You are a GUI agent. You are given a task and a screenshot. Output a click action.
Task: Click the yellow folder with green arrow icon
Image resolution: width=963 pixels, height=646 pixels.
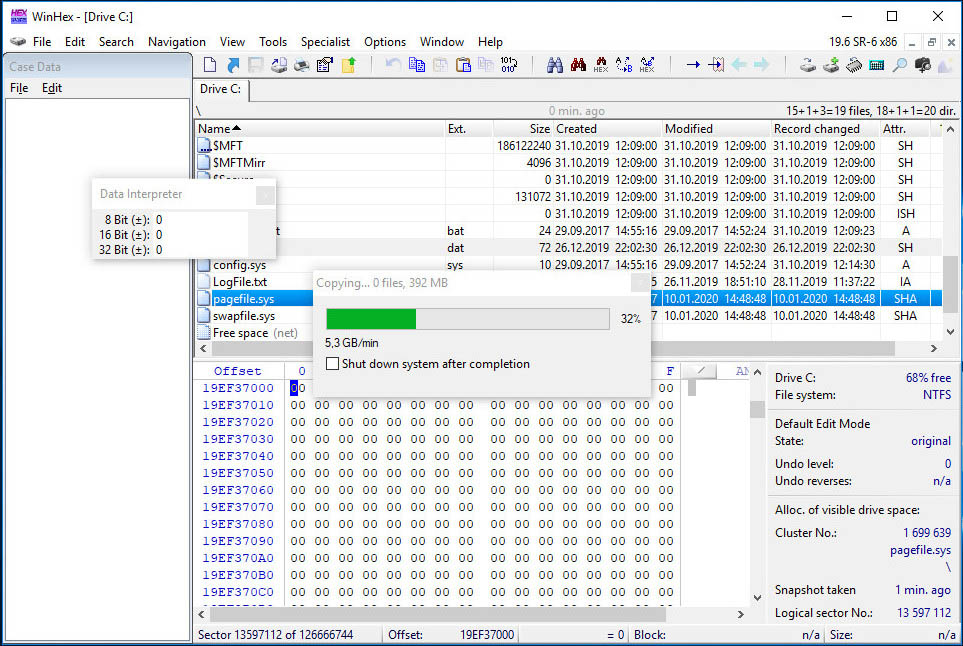tap(349, 64)
